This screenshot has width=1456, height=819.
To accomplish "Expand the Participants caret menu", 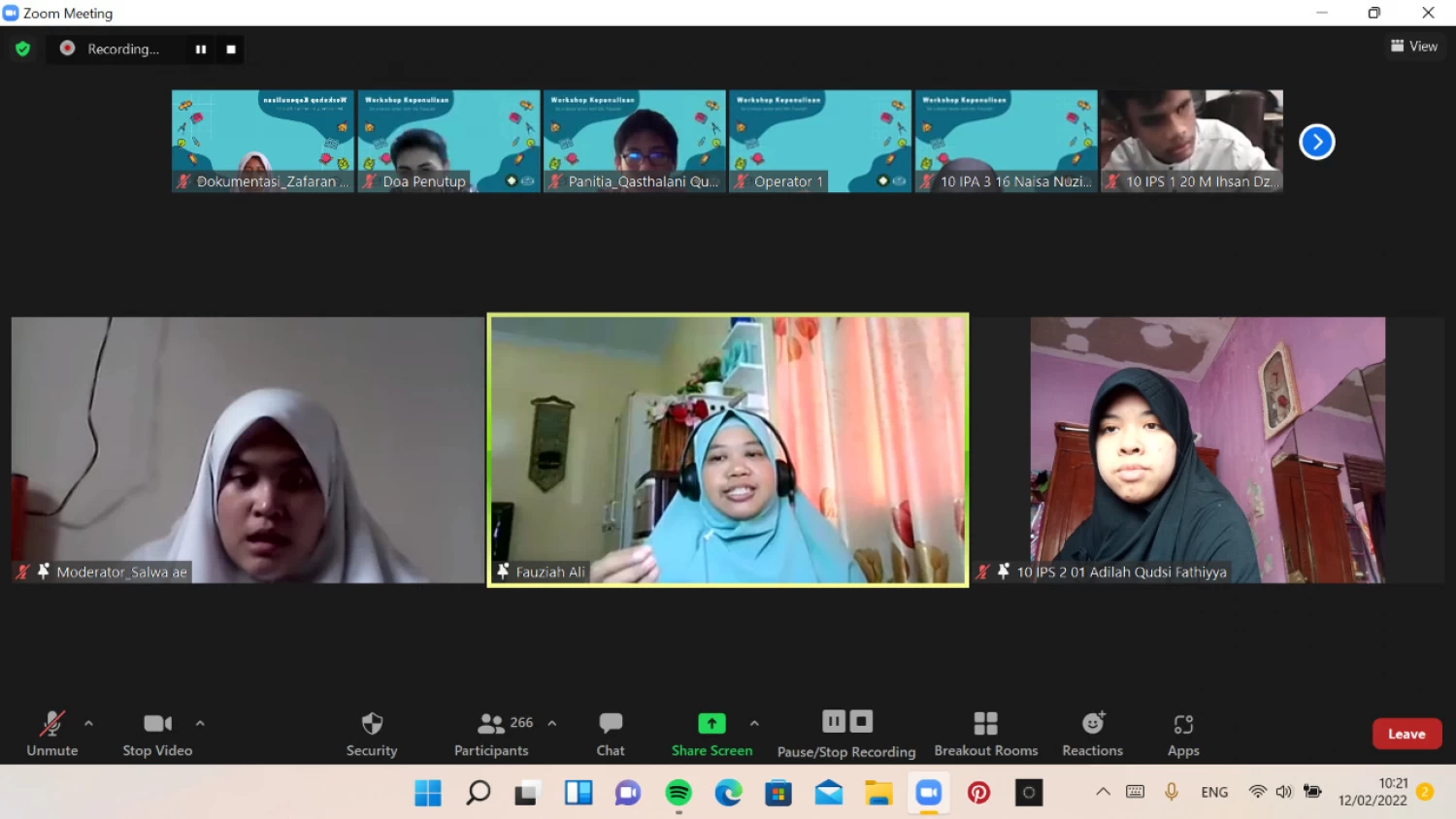I will [552, 723].
